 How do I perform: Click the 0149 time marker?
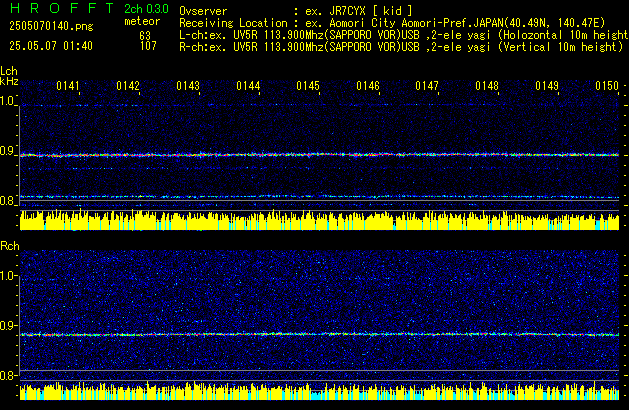[547, 86]
